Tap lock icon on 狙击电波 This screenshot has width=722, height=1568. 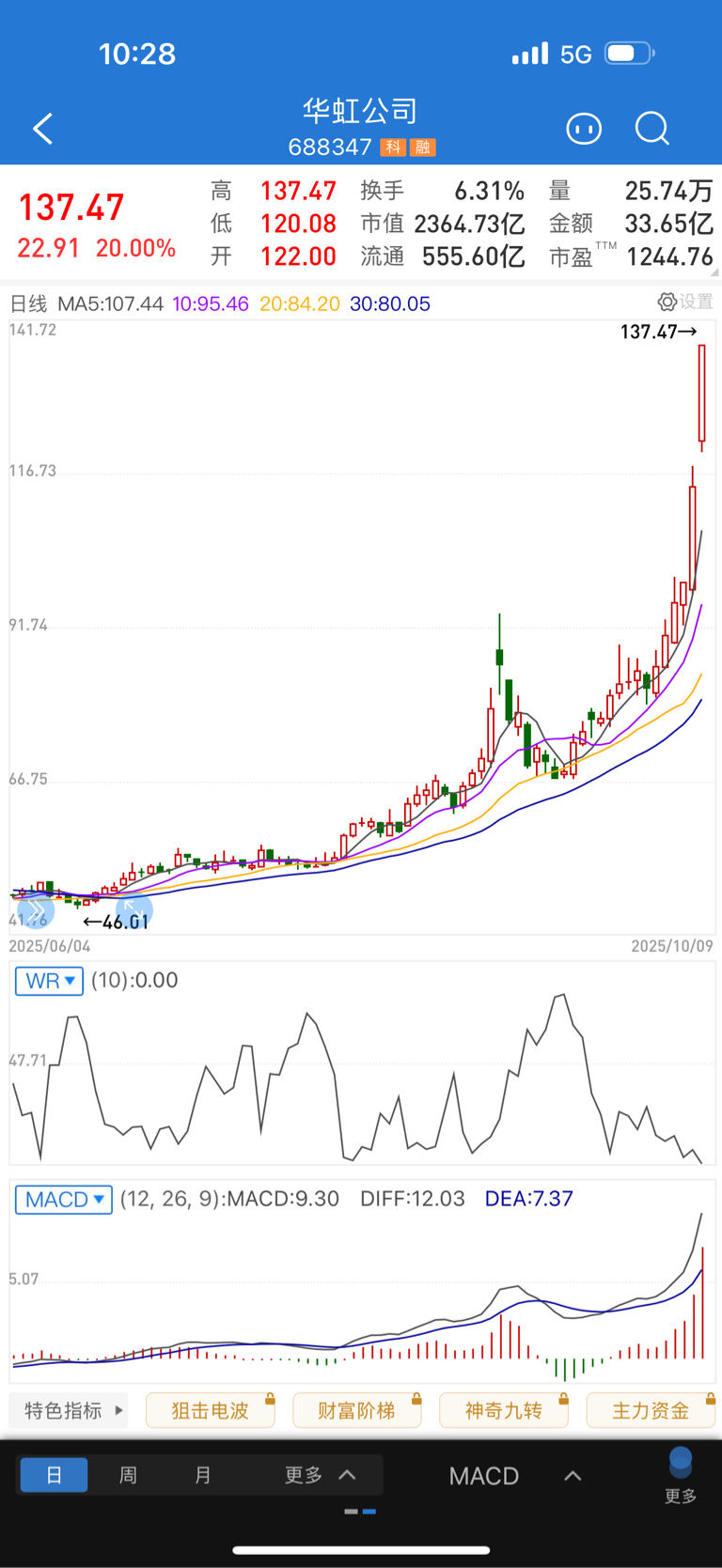pos(270,1399)
